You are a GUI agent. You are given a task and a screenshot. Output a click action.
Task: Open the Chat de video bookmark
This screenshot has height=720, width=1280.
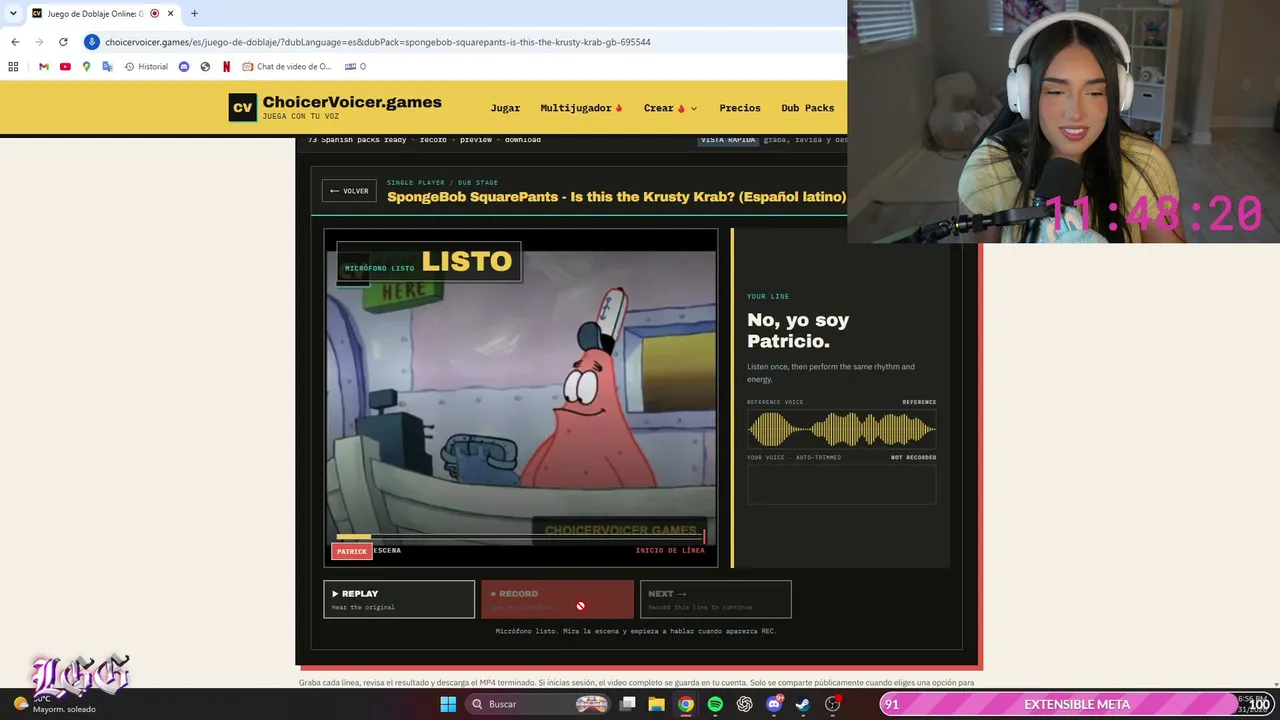click(287, 67)
